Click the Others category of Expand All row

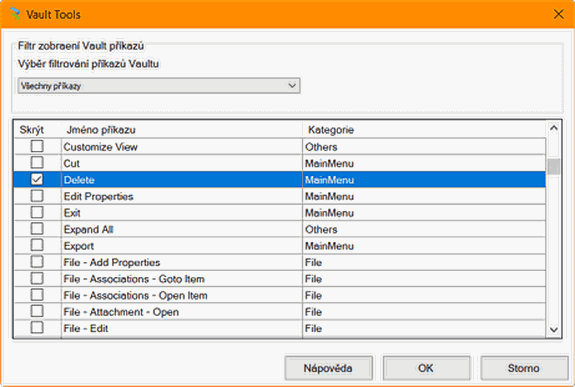pos(321,229)
